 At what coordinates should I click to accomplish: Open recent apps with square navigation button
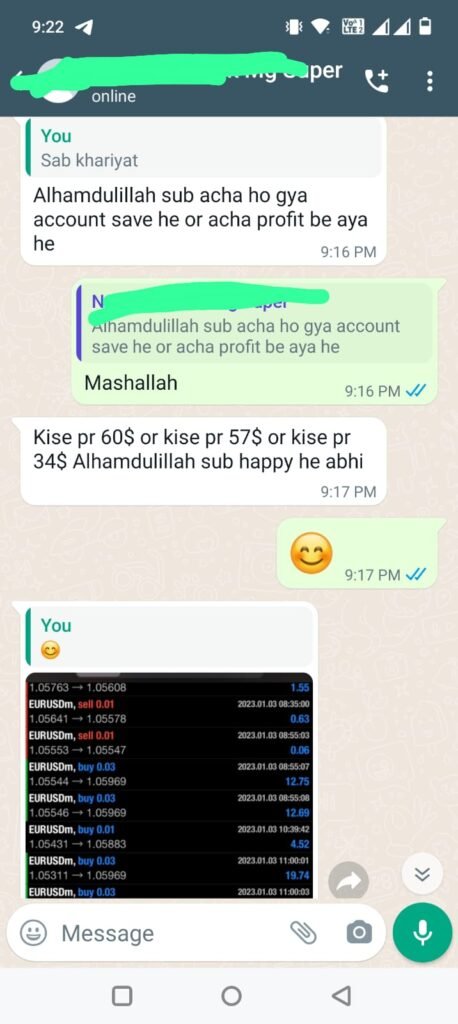pyautogui.click(x=122, y=996)
